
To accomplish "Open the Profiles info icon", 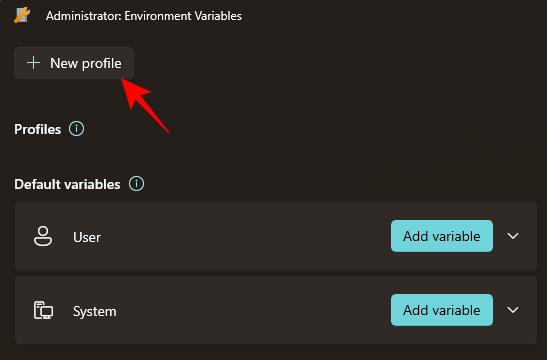I will [x=76, y=129].
